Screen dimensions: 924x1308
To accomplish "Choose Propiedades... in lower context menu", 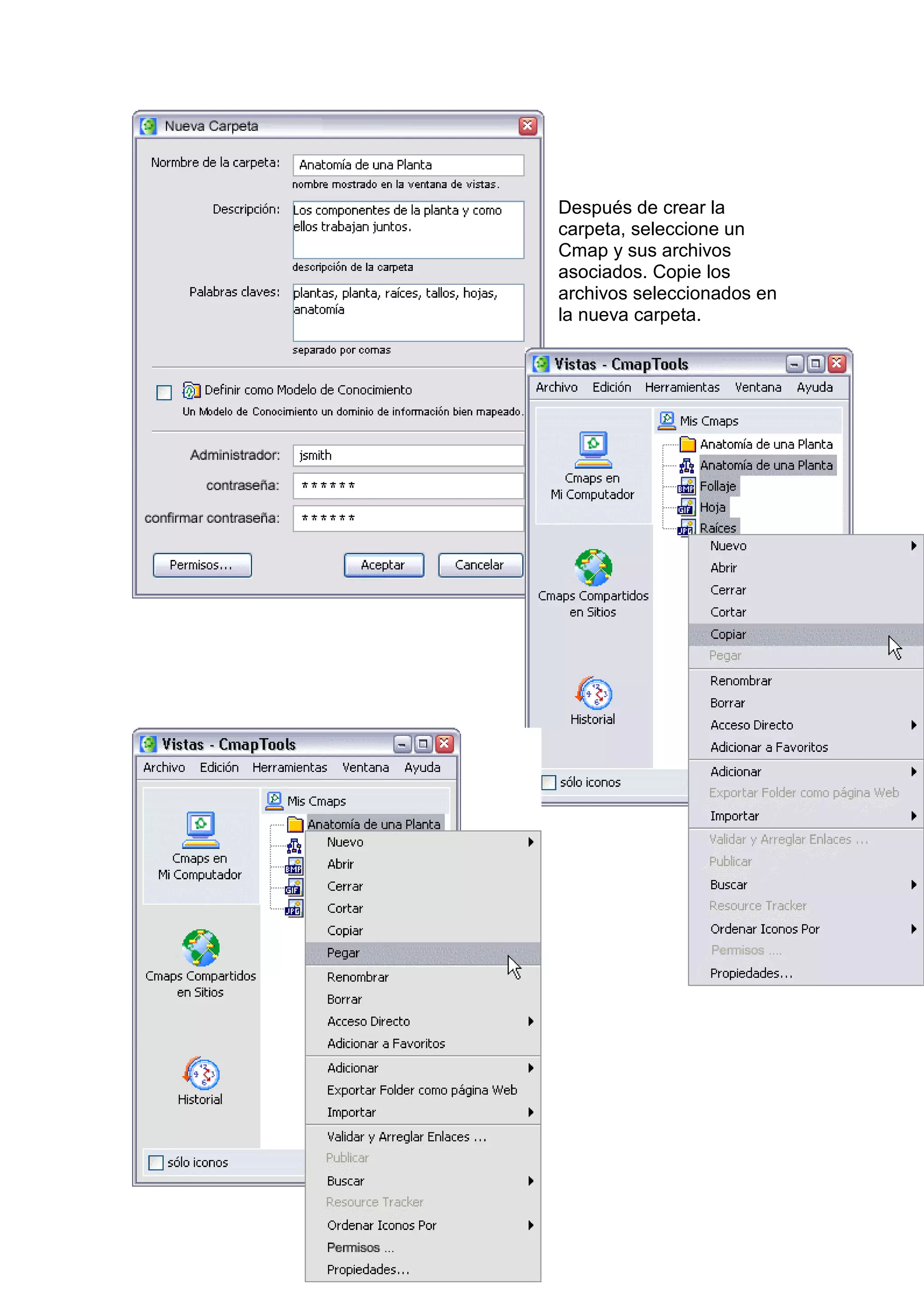I will [x=423, y=1269].
